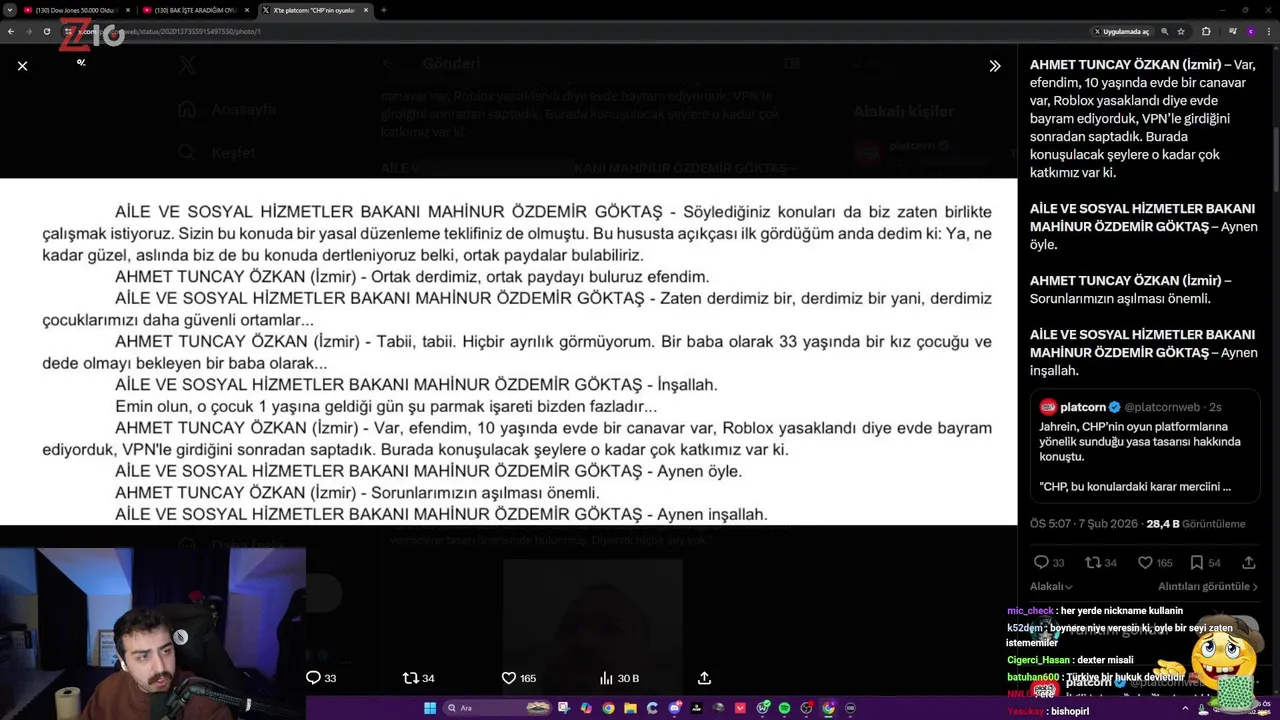
Task: Reload the page
Action: coord(47,31)
